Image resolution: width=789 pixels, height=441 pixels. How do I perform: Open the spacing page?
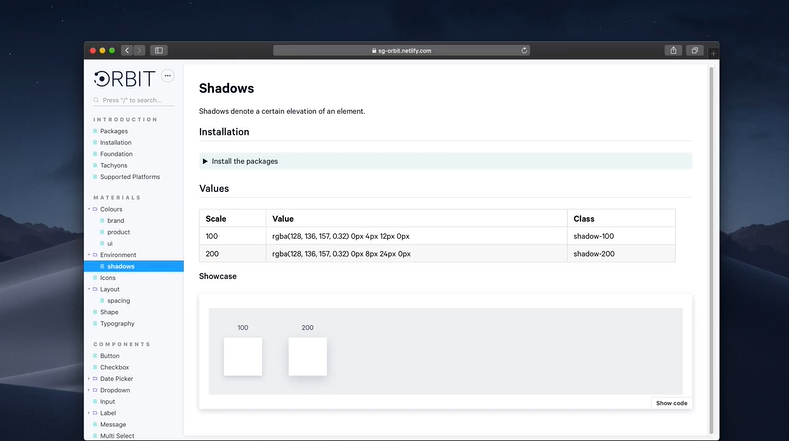click(118, 301)
